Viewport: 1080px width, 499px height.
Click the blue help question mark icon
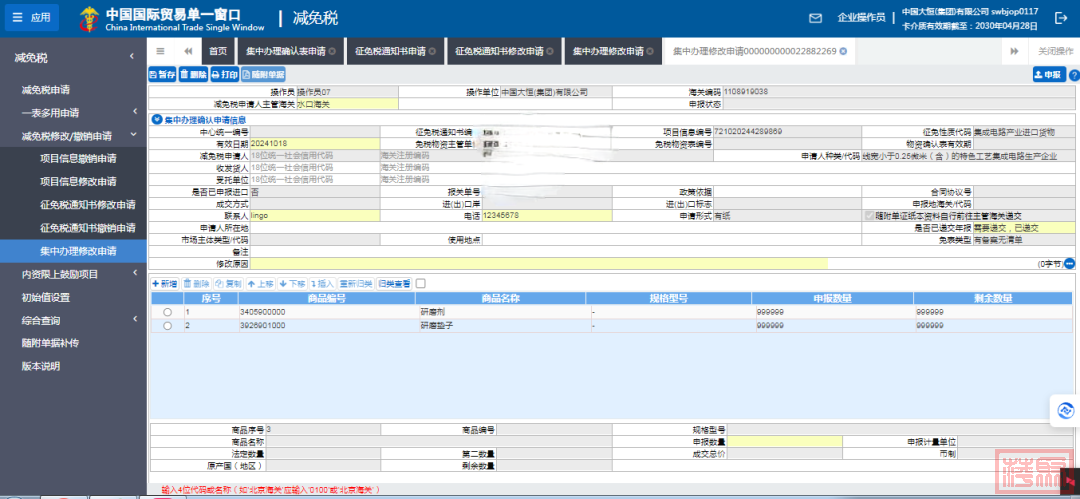click(1074, 74)
